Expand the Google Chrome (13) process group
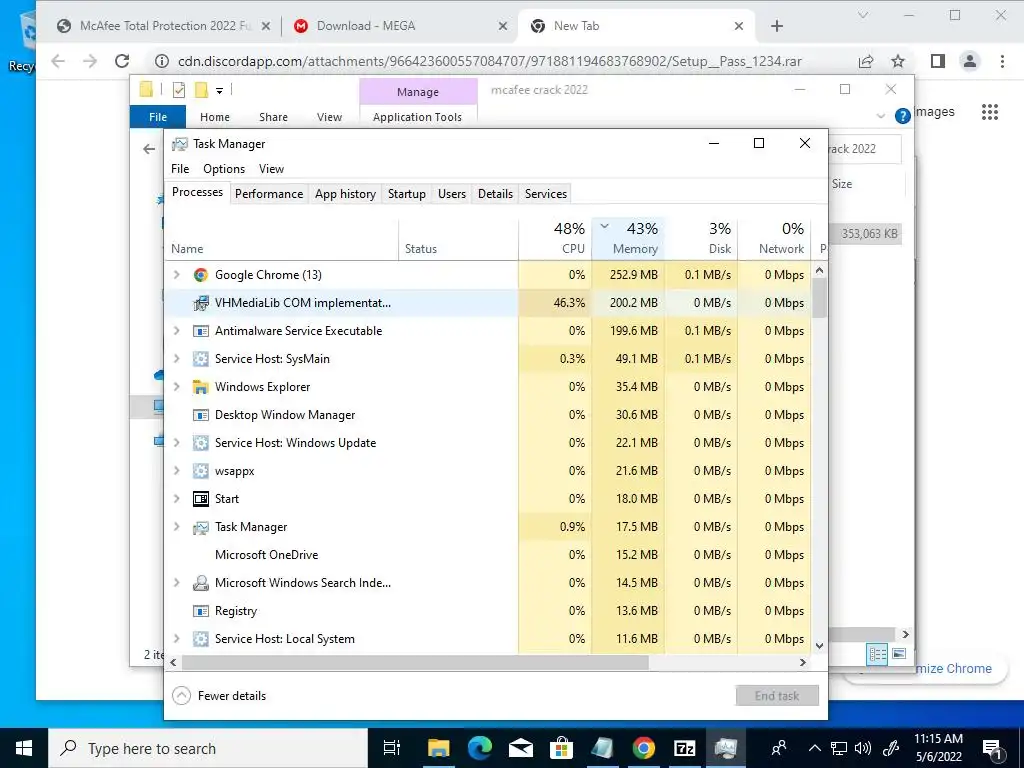1024x768 pixels. point(176,275)
